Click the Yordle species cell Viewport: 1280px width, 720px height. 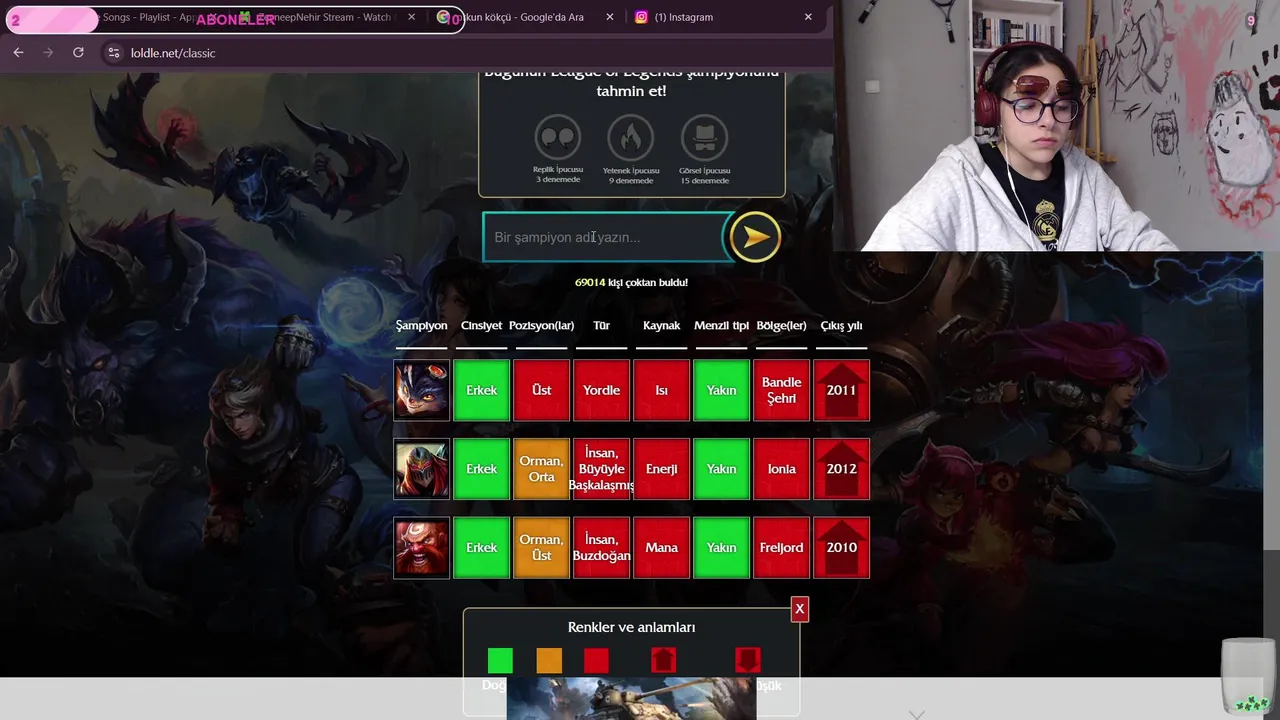601,390
